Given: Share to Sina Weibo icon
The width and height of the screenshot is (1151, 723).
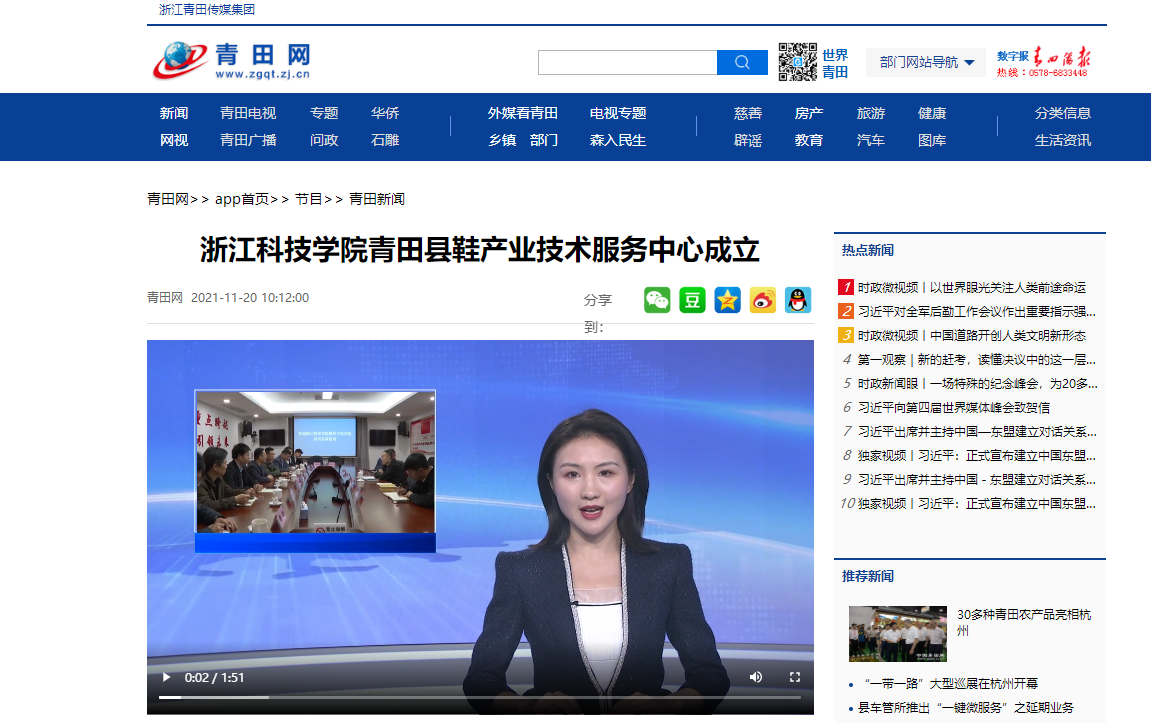Looking at the screenshot, I should (x=763, y=300).
